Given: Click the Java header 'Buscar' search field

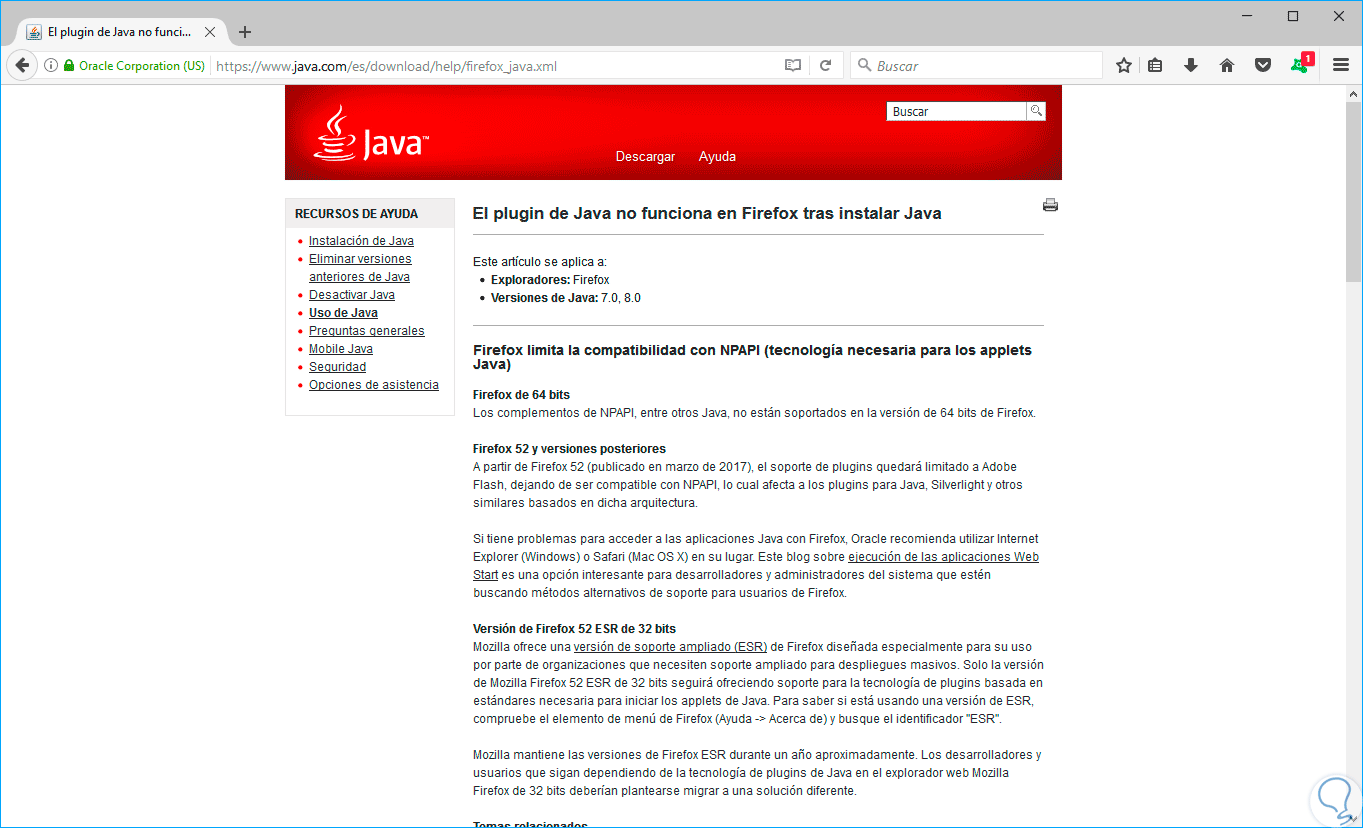Looking at the screenshot, I should pyautogui.click(x=957, y=111).
